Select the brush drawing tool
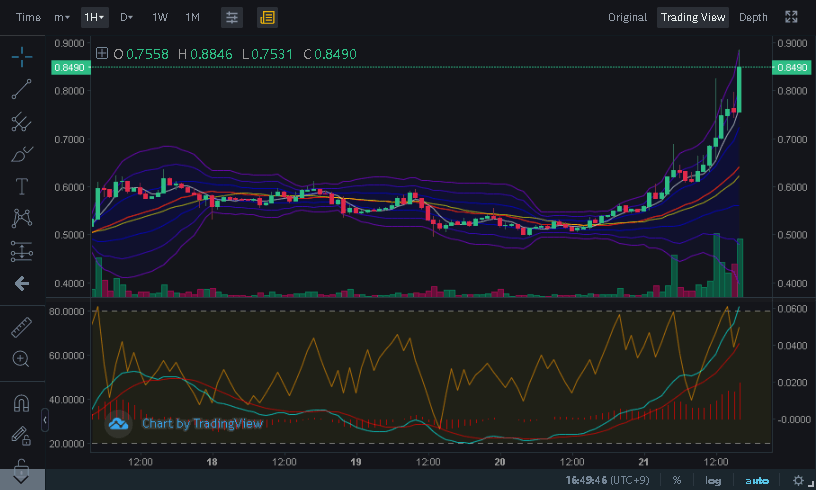Image resolution: width=816 pixels, height=490 pixels. 22,154
